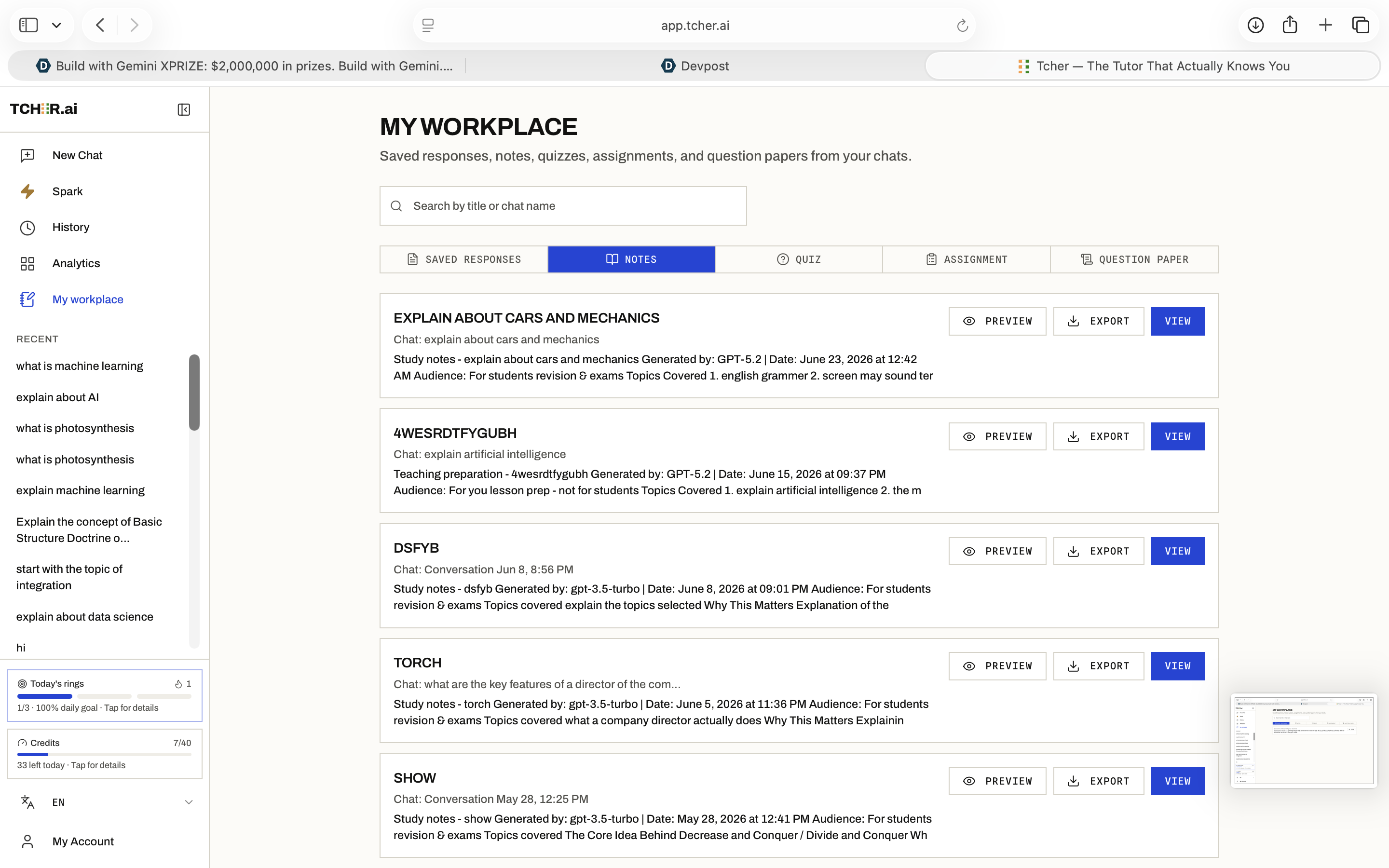Image resolution: width=1389 pixels, height=868 pixels.
Task: Click the Safari share icon
Action: coord(1290,25)
